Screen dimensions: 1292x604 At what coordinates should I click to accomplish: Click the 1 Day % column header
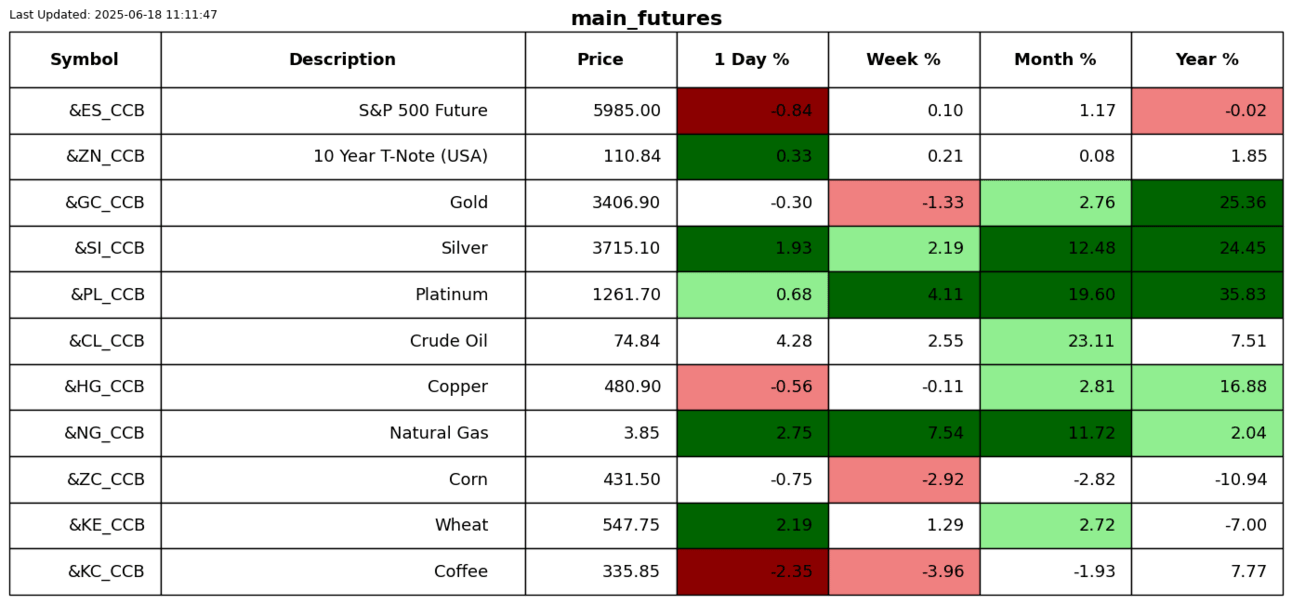coord(752,60)
